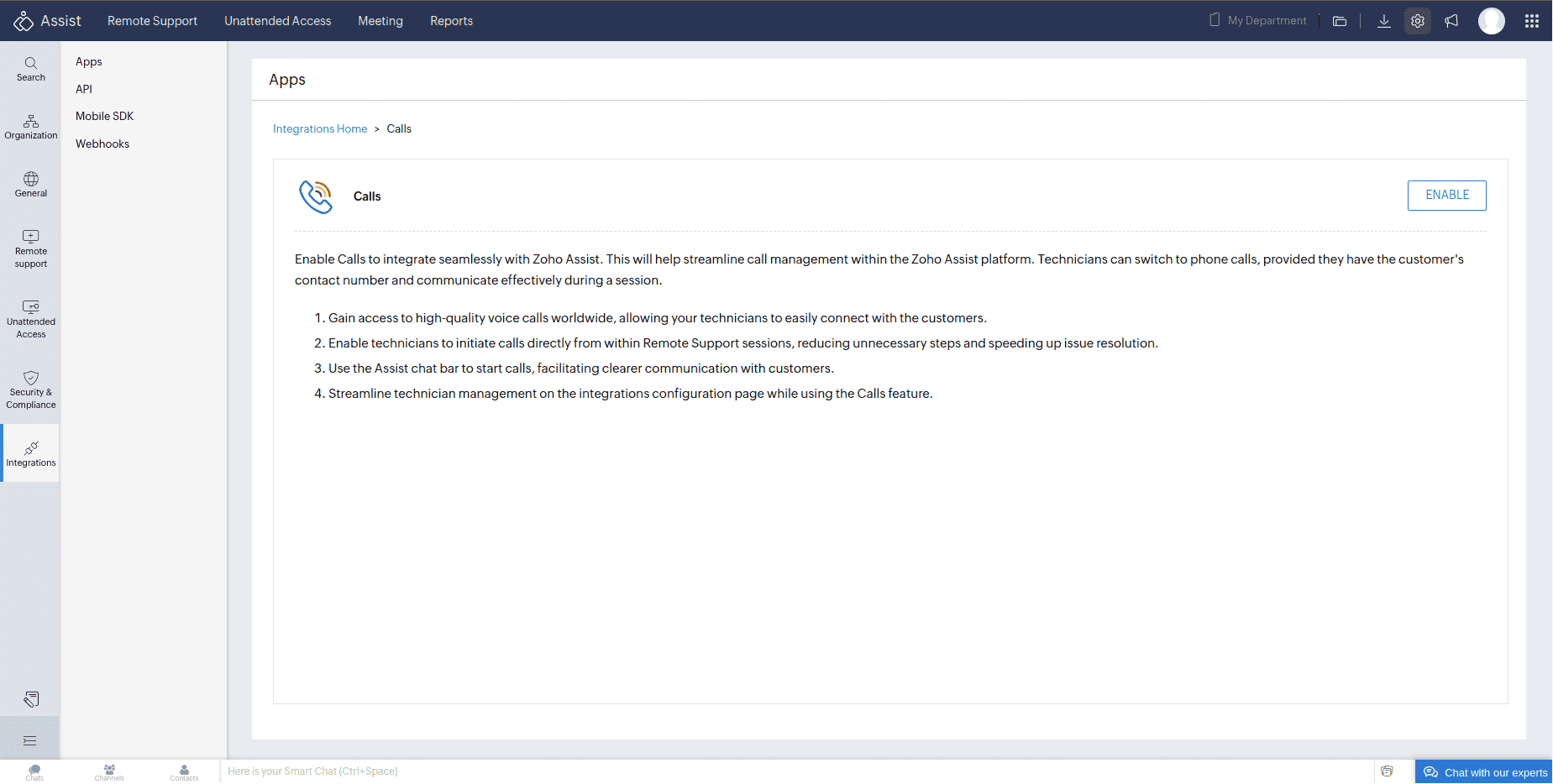Open the Unattended Access sidebar settings
Screen dimensions: 1553x784
[x=31, y=320]
